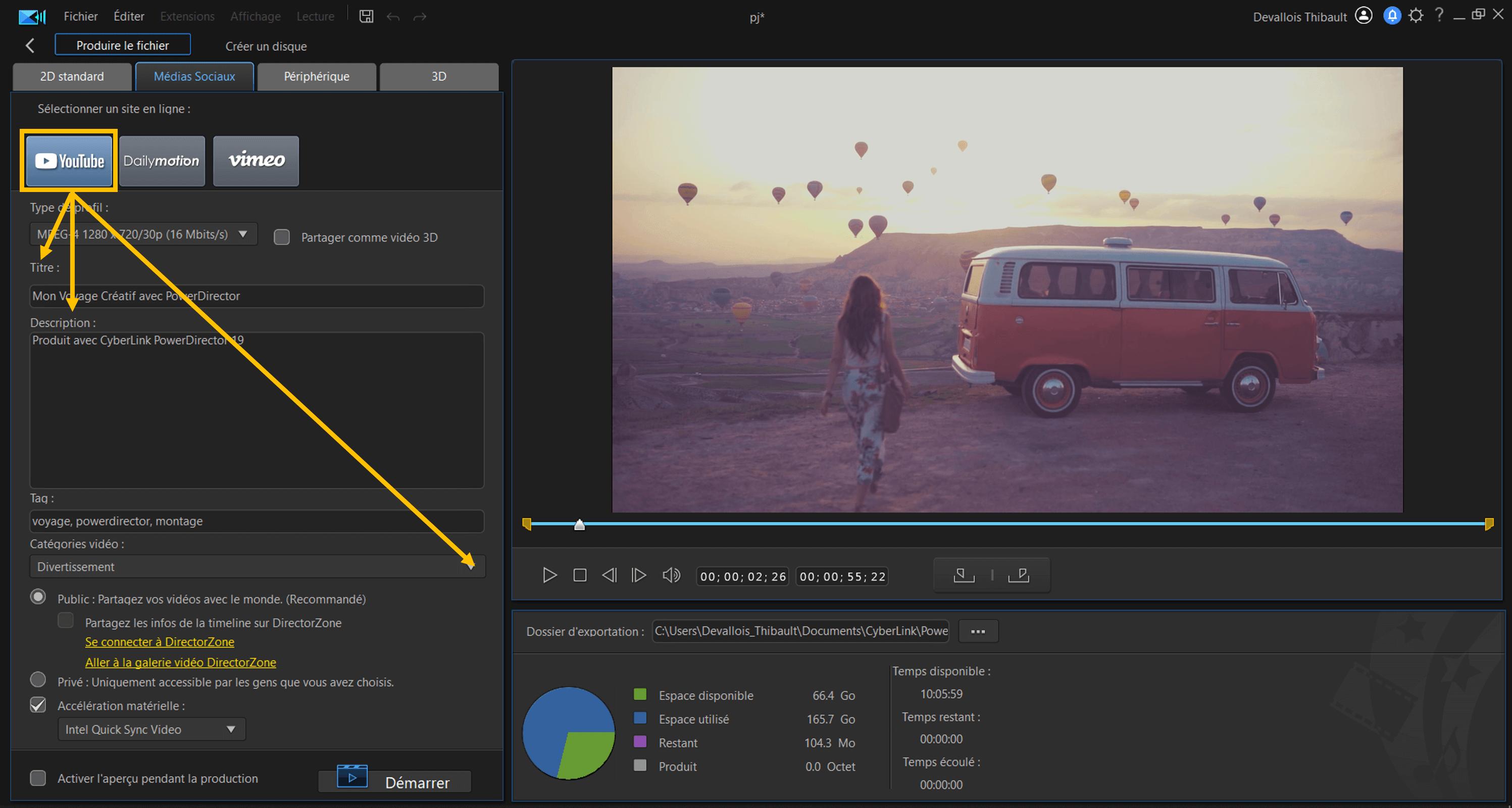Viewport: 1512px width, 808px height.
Task: Open the Fichier menu
Action: click(x=80, y=17)
